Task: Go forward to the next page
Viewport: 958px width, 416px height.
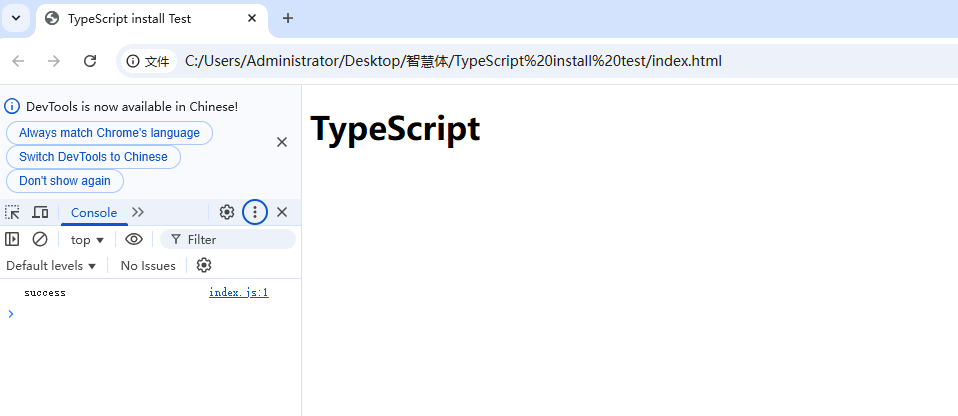Action: click(54, 61)
